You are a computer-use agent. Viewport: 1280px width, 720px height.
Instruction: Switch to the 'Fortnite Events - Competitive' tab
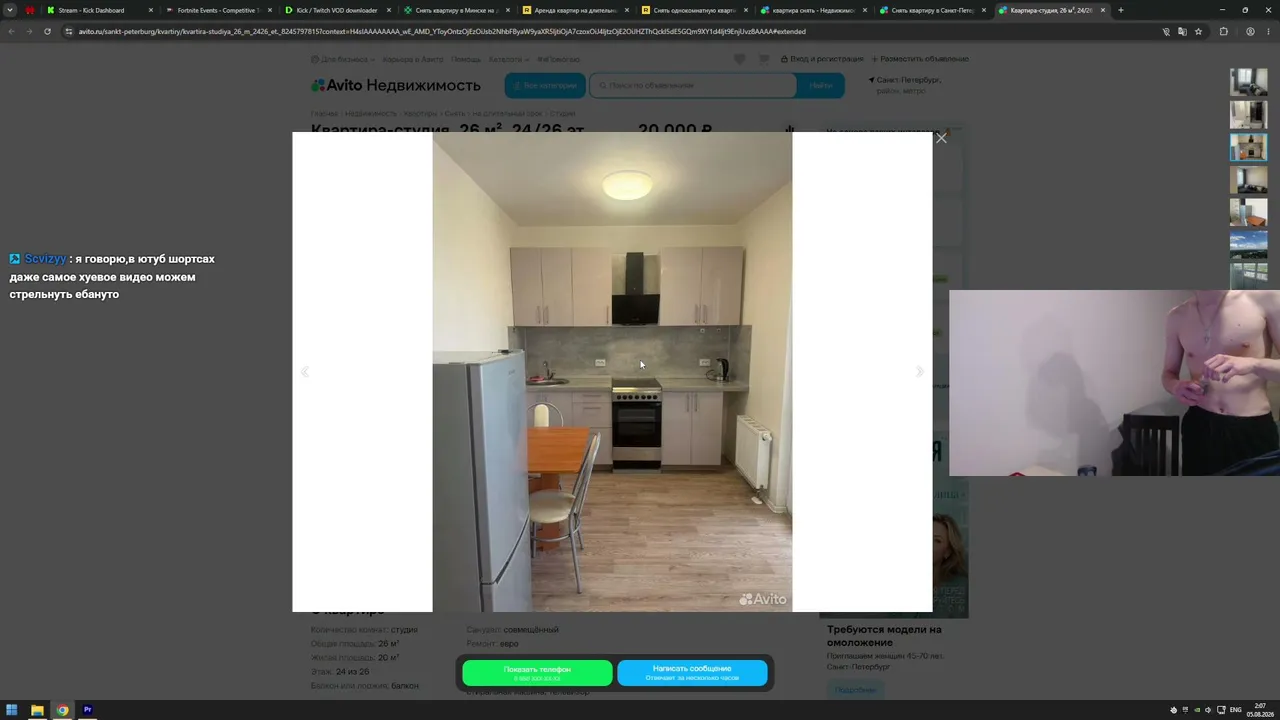[x=218, y=10]
